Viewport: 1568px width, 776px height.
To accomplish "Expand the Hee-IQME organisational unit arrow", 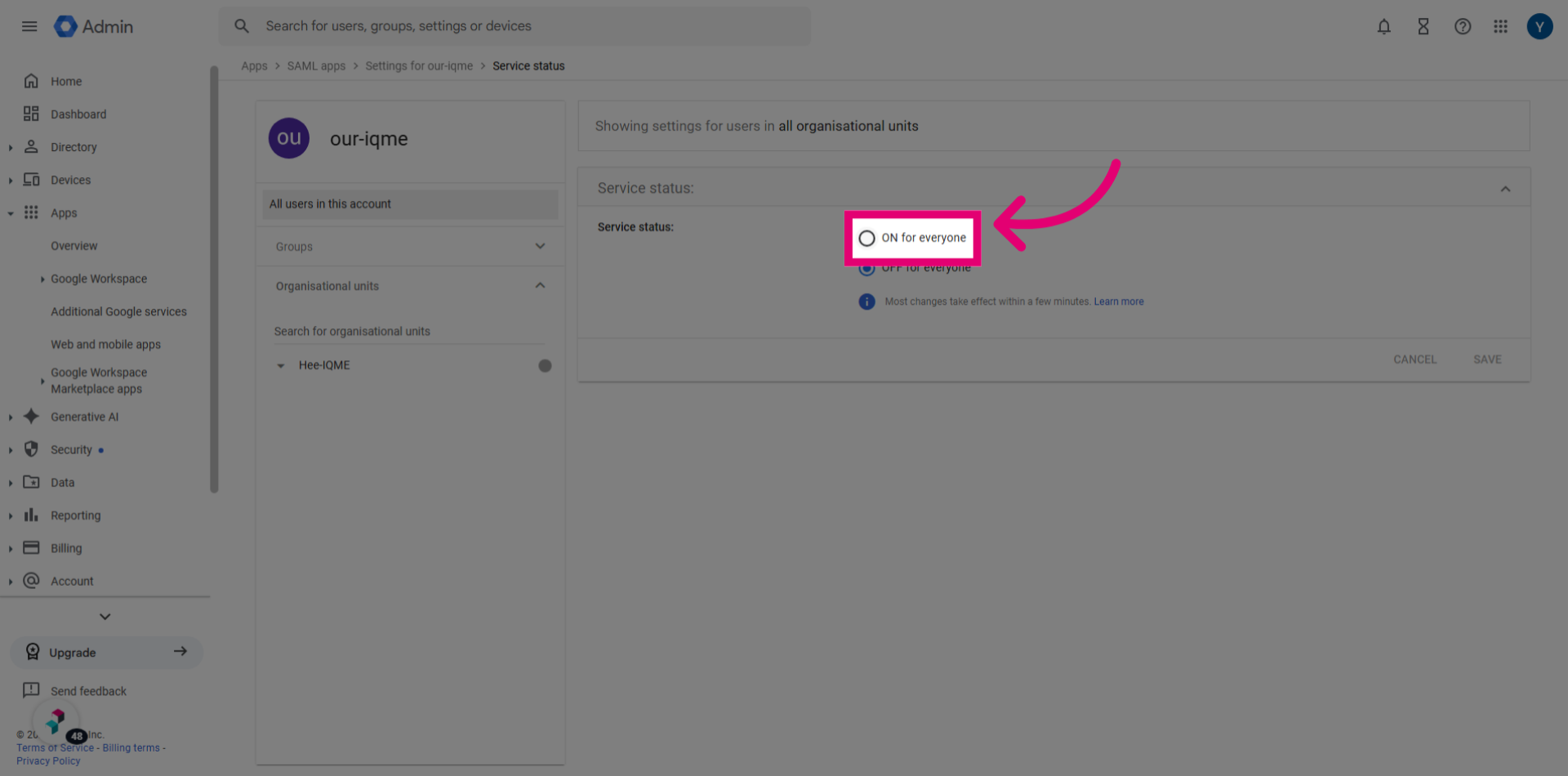I will coord(280,366).
